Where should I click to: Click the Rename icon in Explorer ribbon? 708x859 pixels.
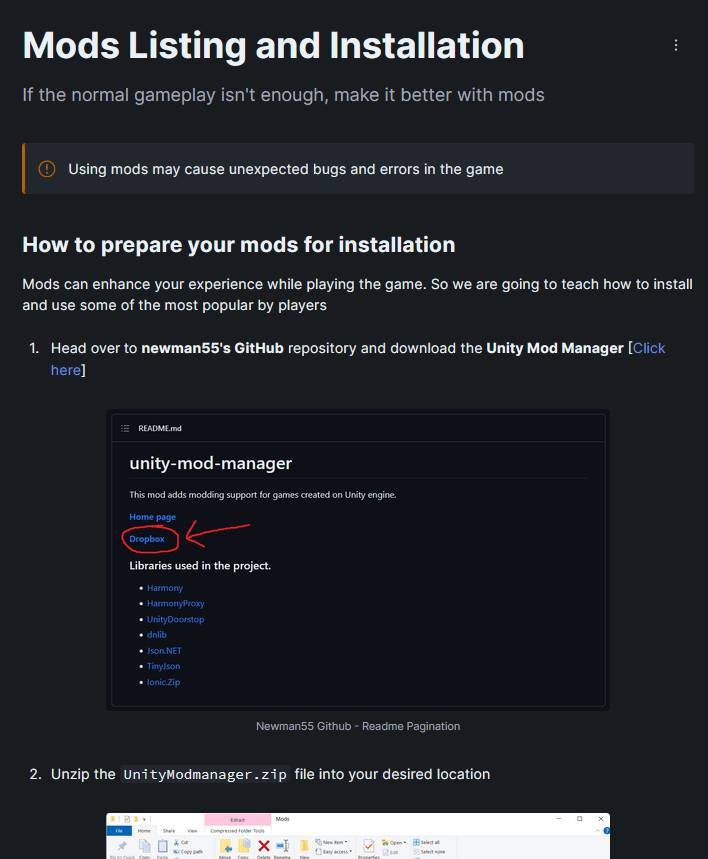point(283,846)
